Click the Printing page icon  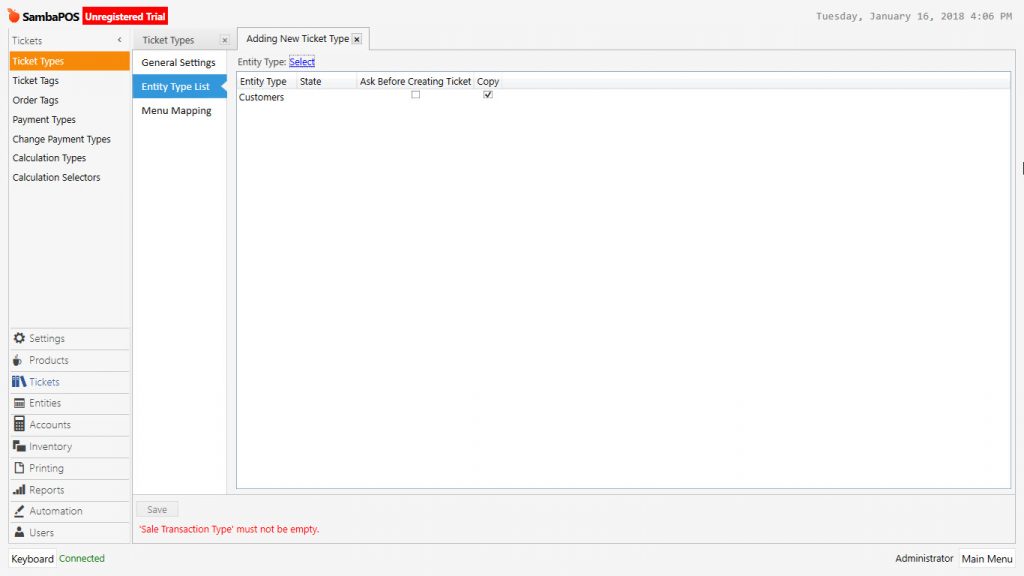tap(20, 468)
